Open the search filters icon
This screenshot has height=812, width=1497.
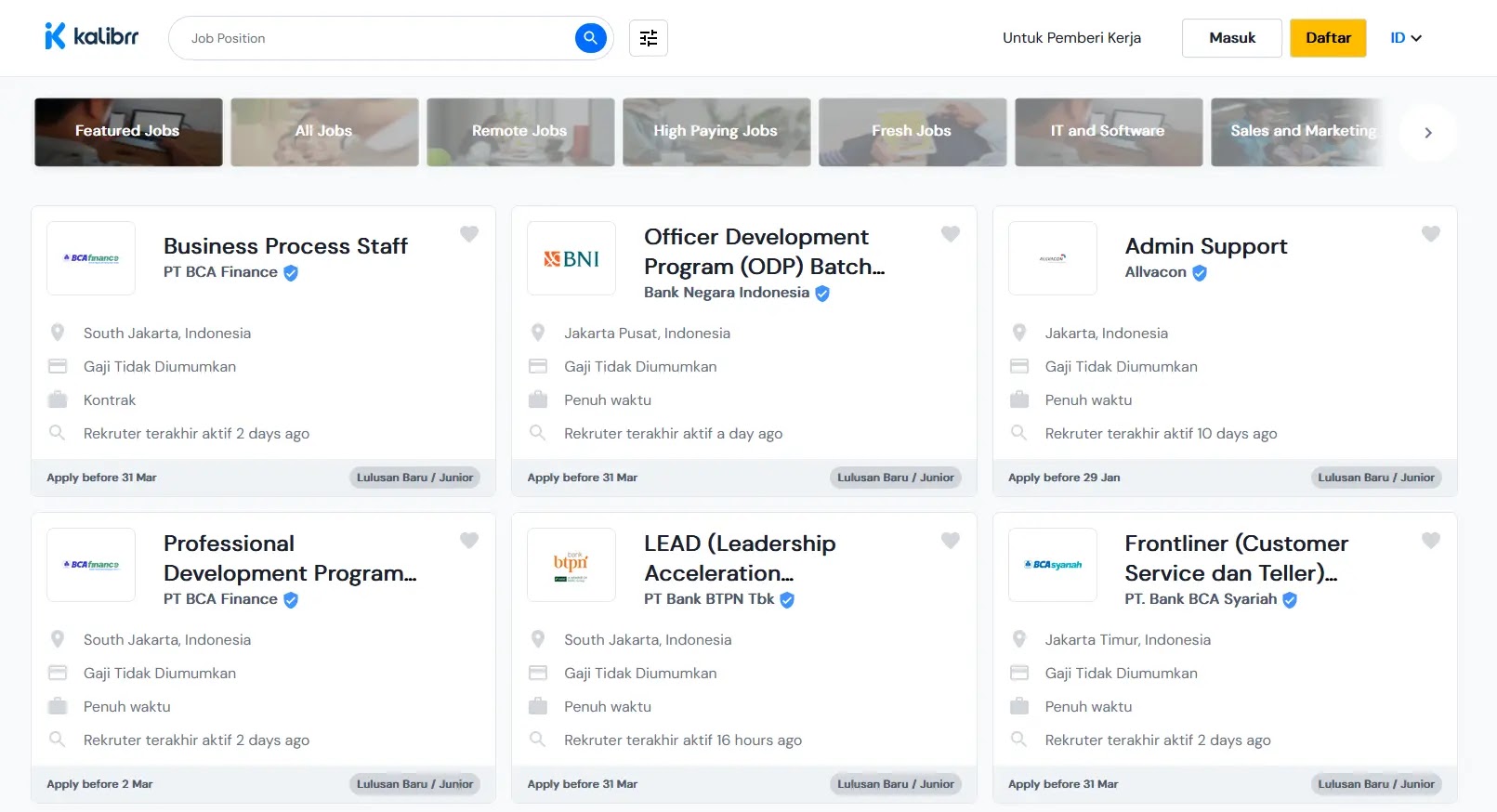(x=649, y=38)
